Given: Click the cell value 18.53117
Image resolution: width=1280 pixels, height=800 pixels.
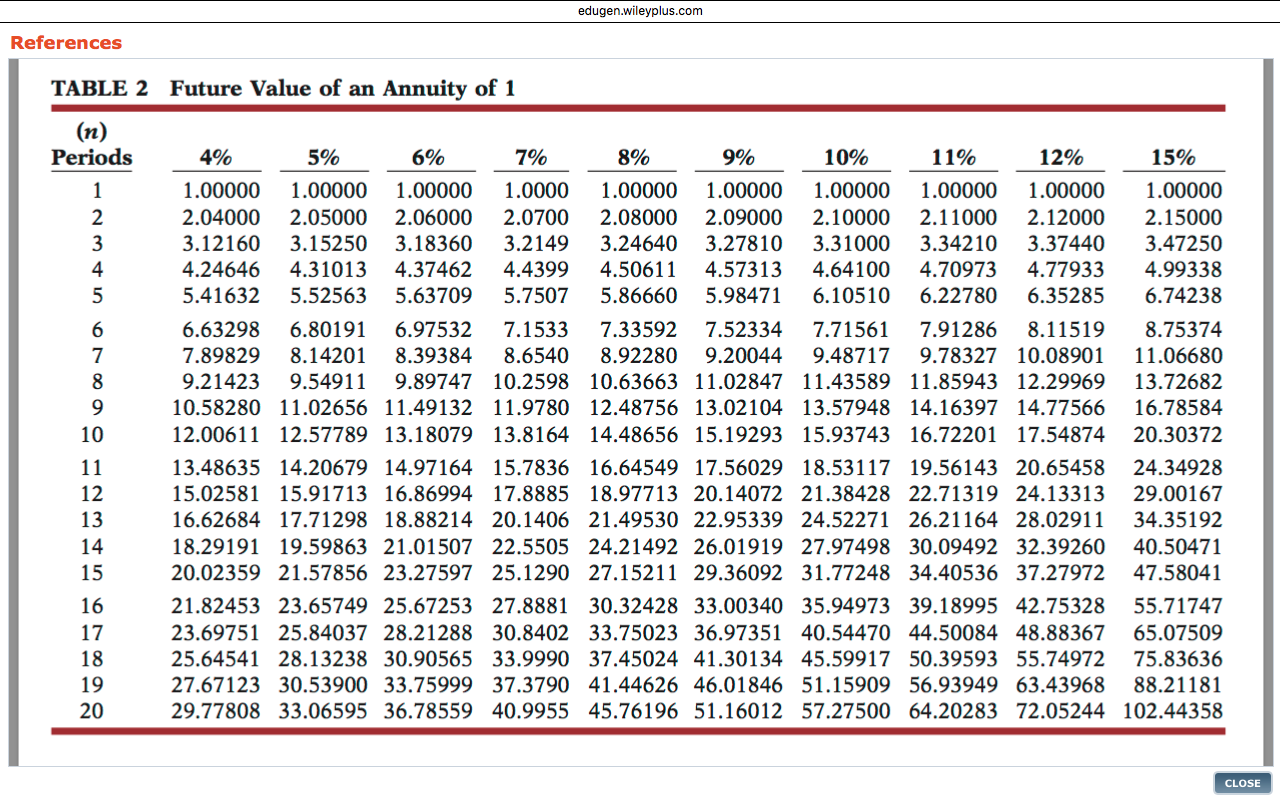Looking at the screenshot, I should click(x=846, y=468).
